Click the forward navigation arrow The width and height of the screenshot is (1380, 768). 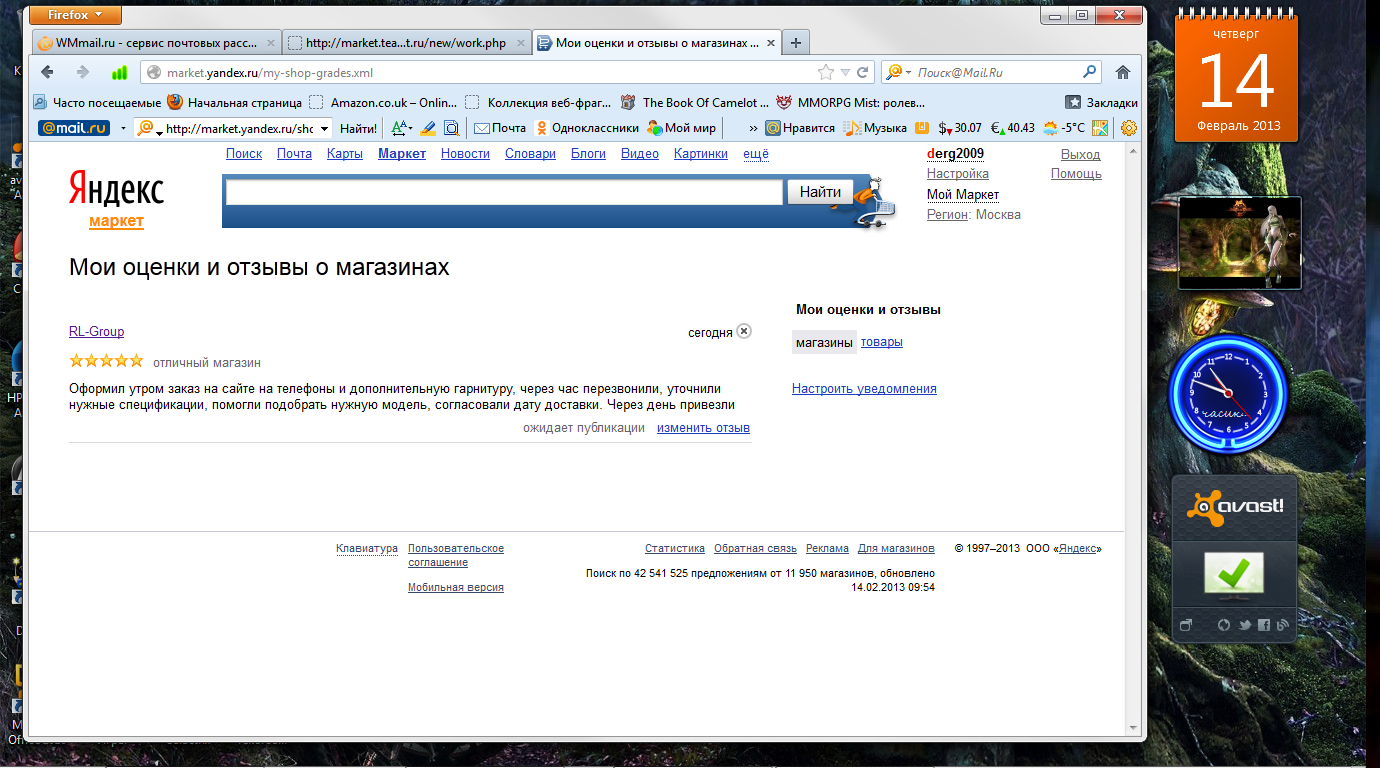point(83,72)
